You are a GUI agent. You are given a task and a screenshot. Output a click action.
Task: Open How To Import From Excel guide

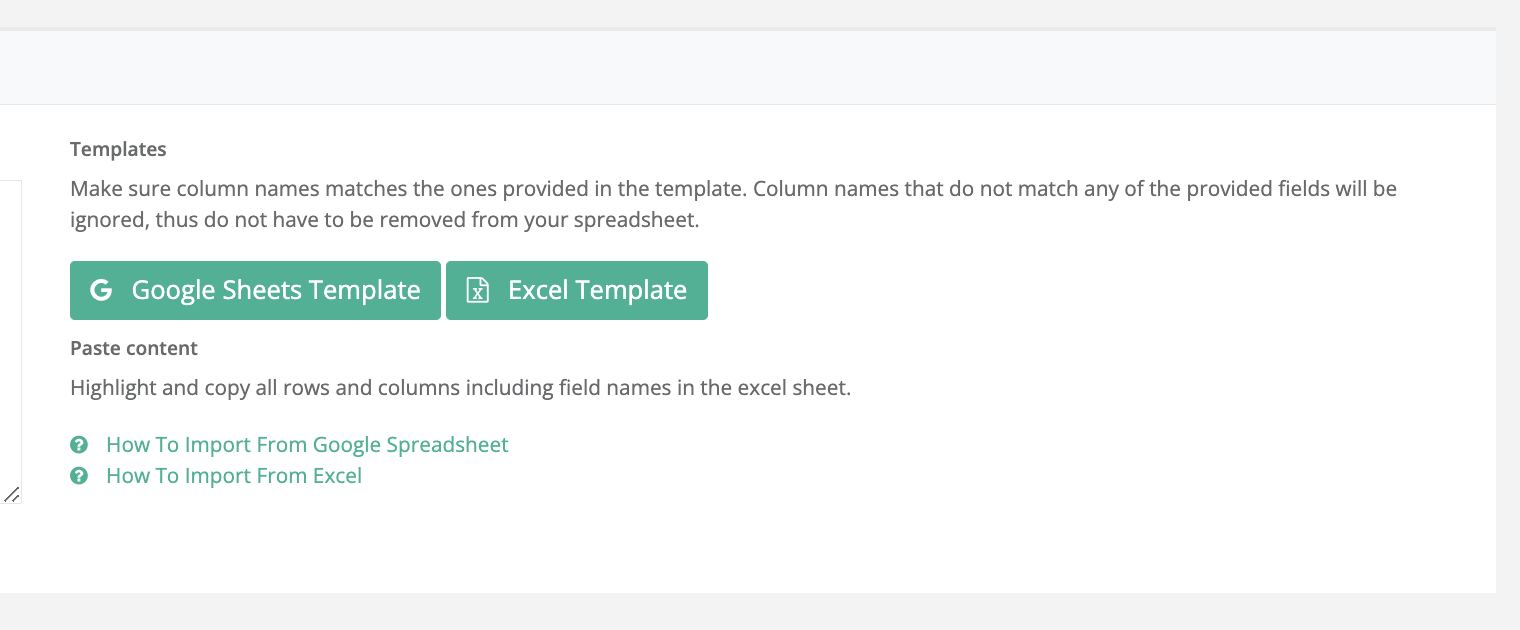(x=234, y=476)
